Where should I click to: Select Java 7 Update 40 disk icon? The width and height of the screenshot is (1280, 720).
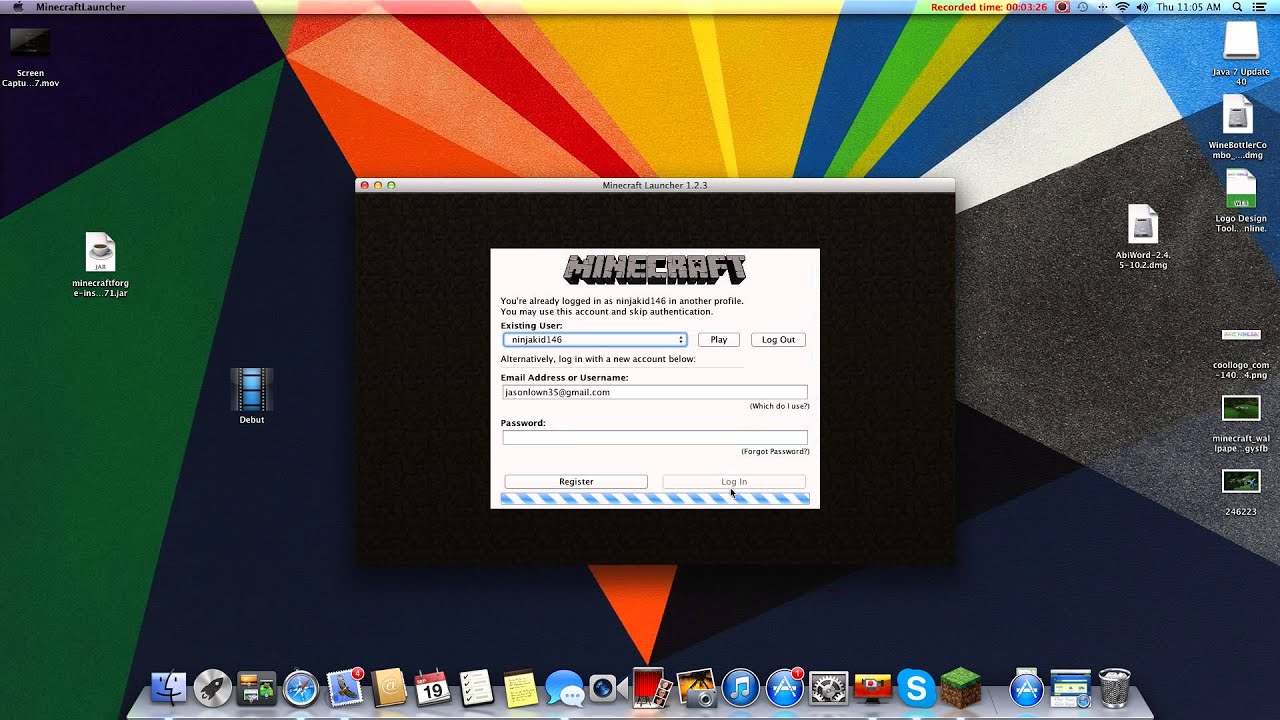tap(1241, 55)
